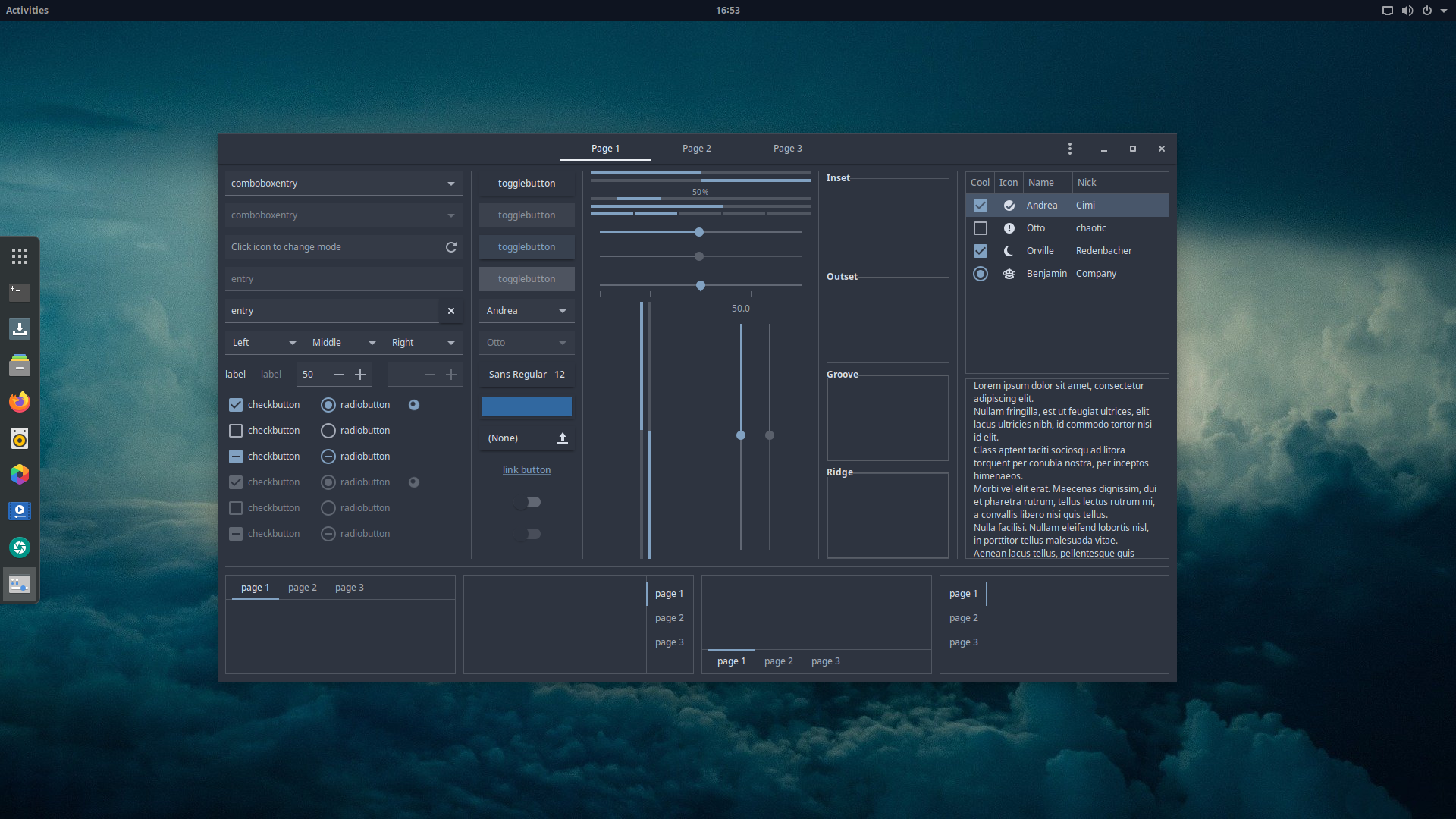Click the refresh icon in the mode entry

click(451, 247)
